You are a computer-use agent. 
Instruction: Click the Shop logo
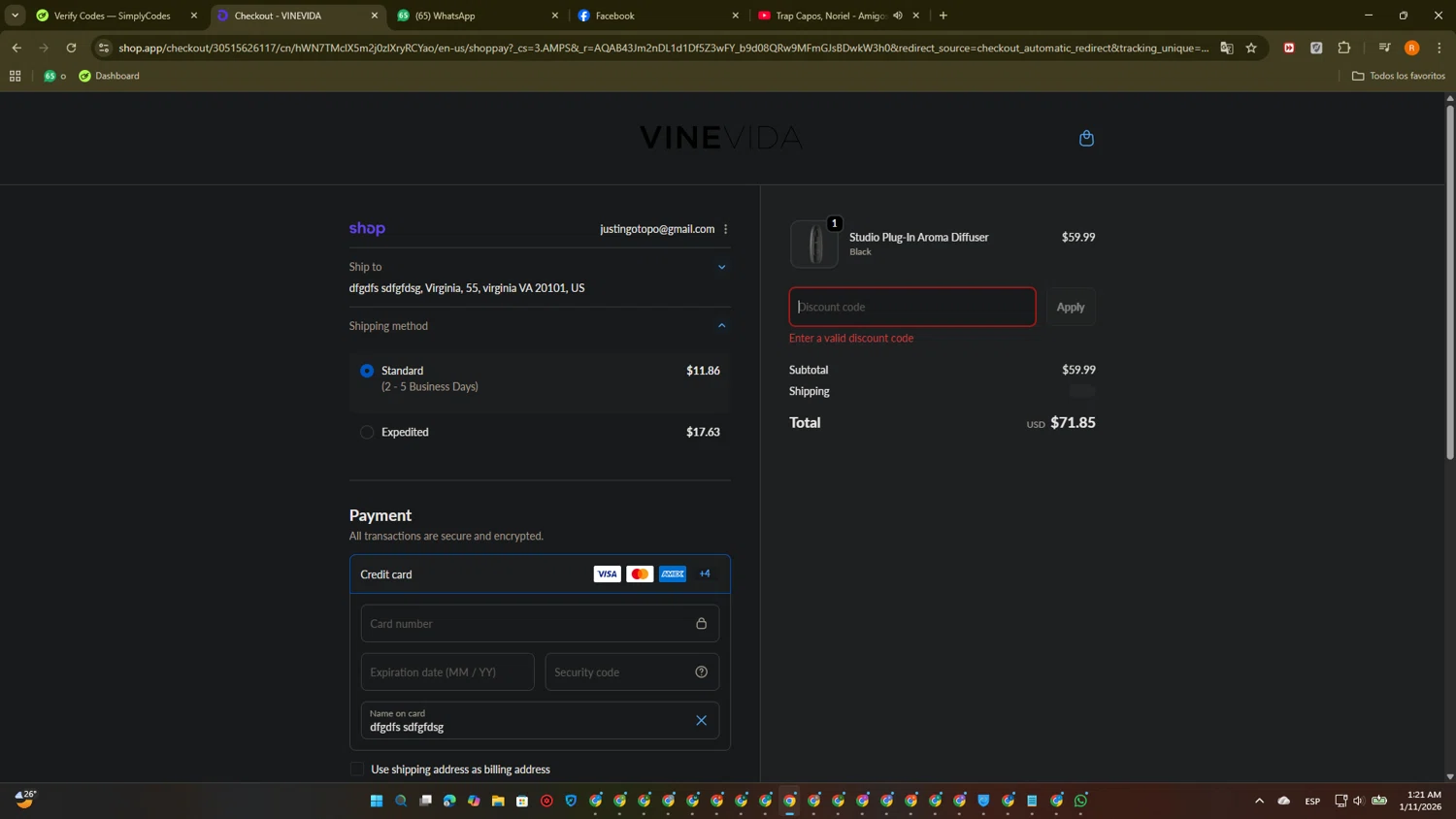click(x=367, y=228)
